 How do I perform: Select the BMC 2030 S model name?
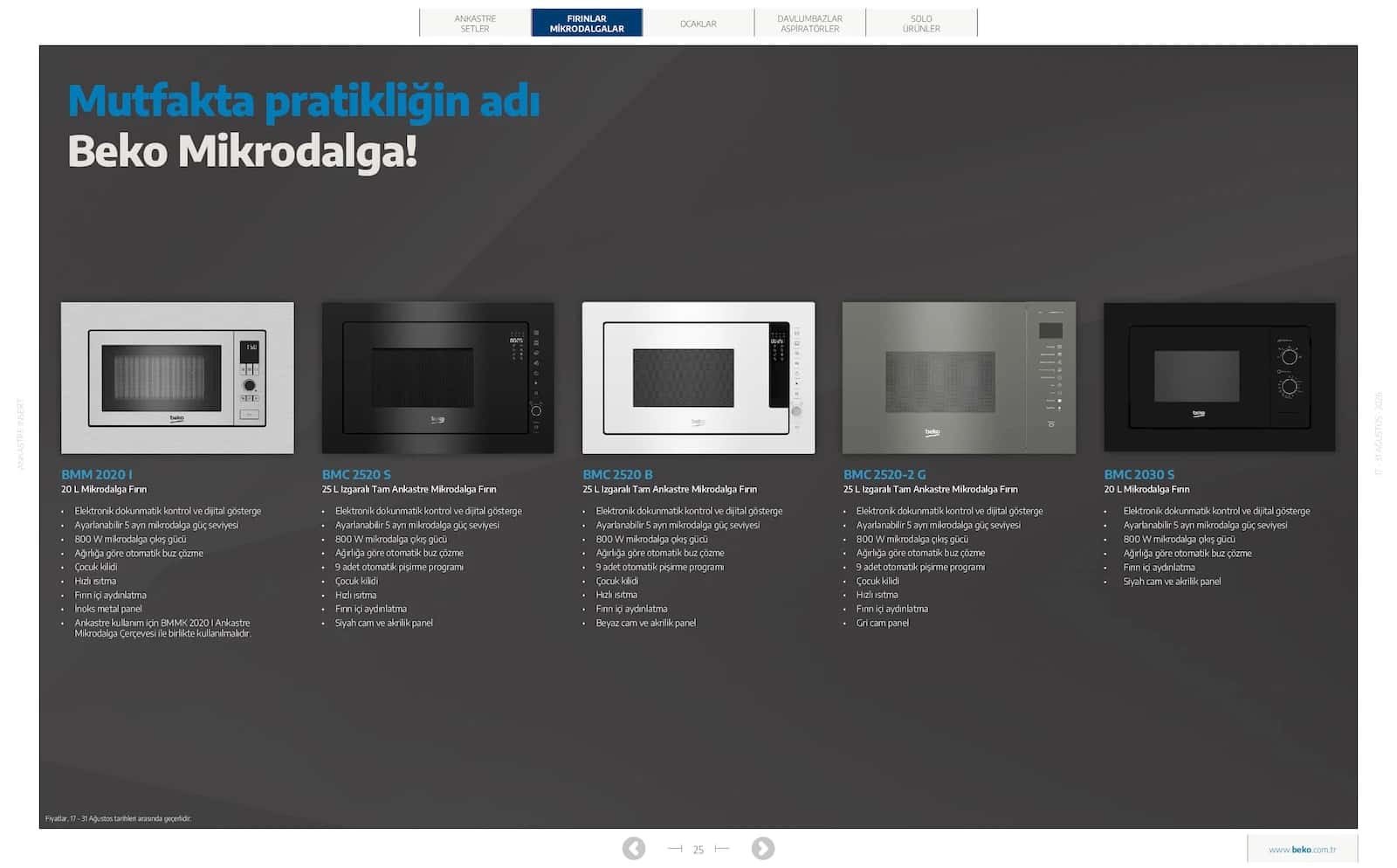[x=1139, y=474]
